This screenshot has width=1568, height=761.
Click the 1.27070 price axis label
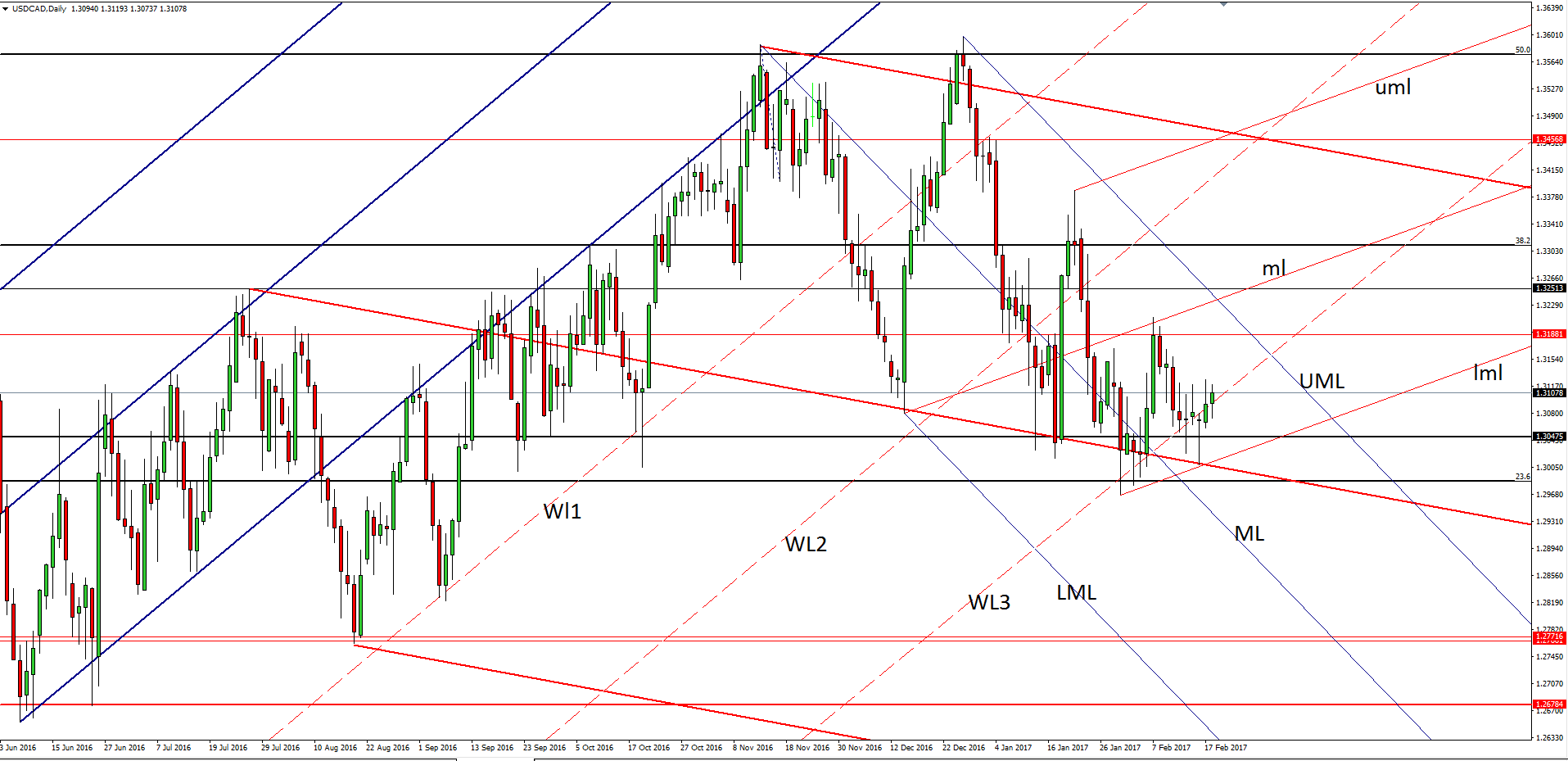point(1549,684)
